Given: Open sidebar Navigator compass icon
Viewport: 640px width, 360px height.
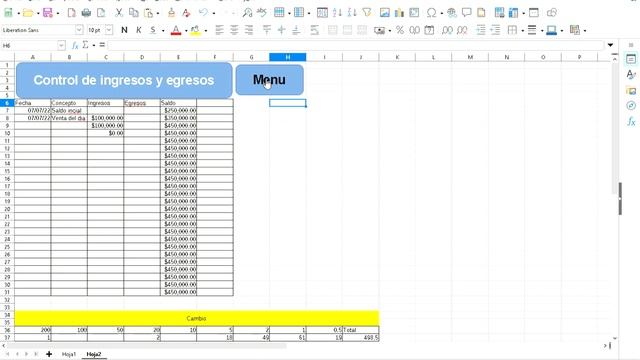Looking at the screenshot, I should point(631,106).
